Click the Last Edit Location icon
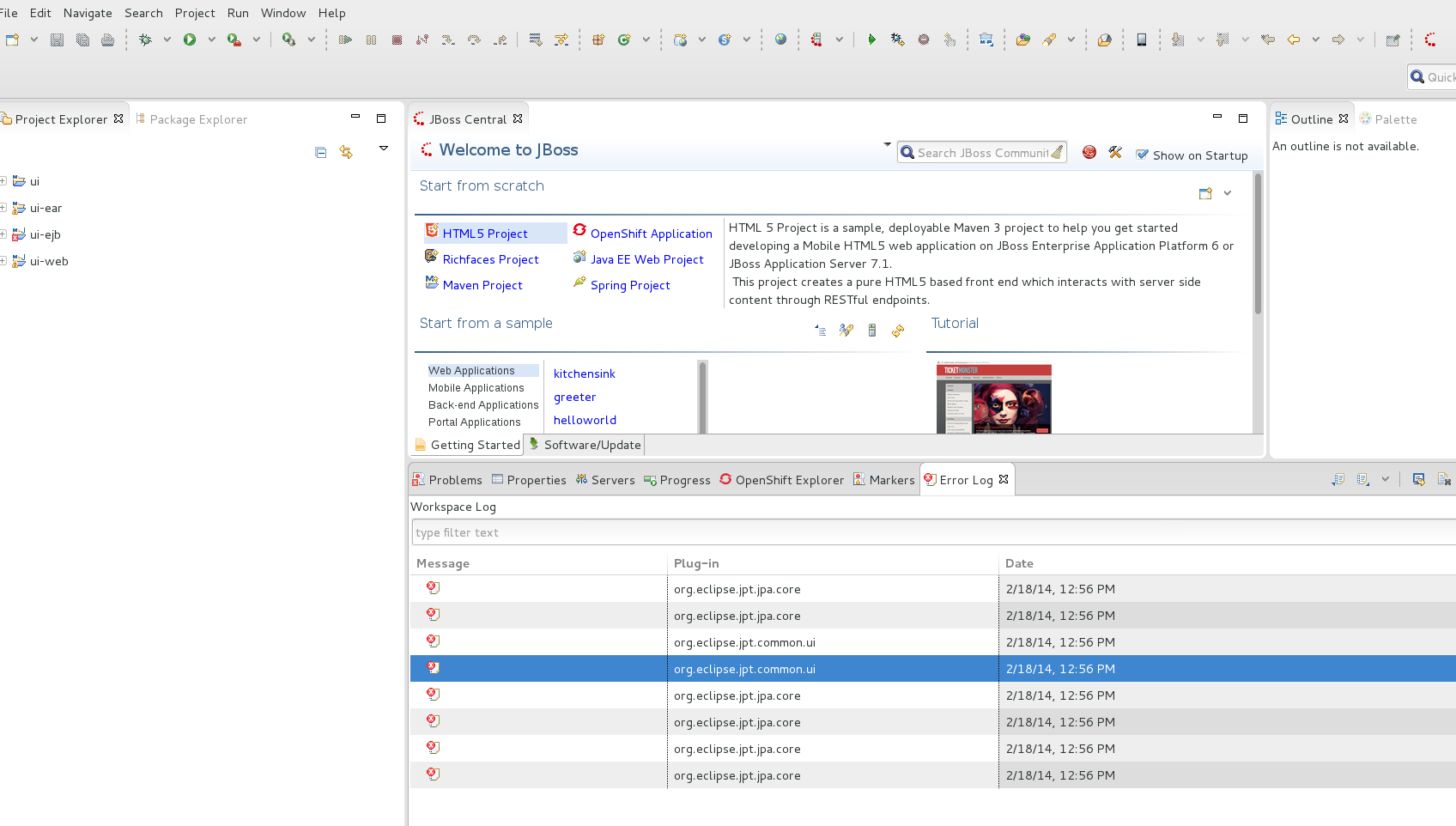The height and width of the screenshot is (826, 1456). [x=1268, y=39]
